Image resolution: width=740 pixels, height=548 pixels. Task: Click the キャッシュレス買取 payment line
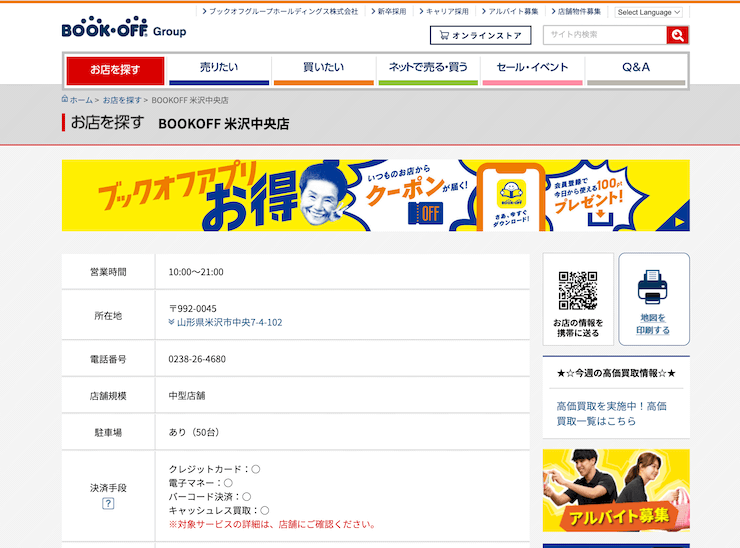(219, 510)
